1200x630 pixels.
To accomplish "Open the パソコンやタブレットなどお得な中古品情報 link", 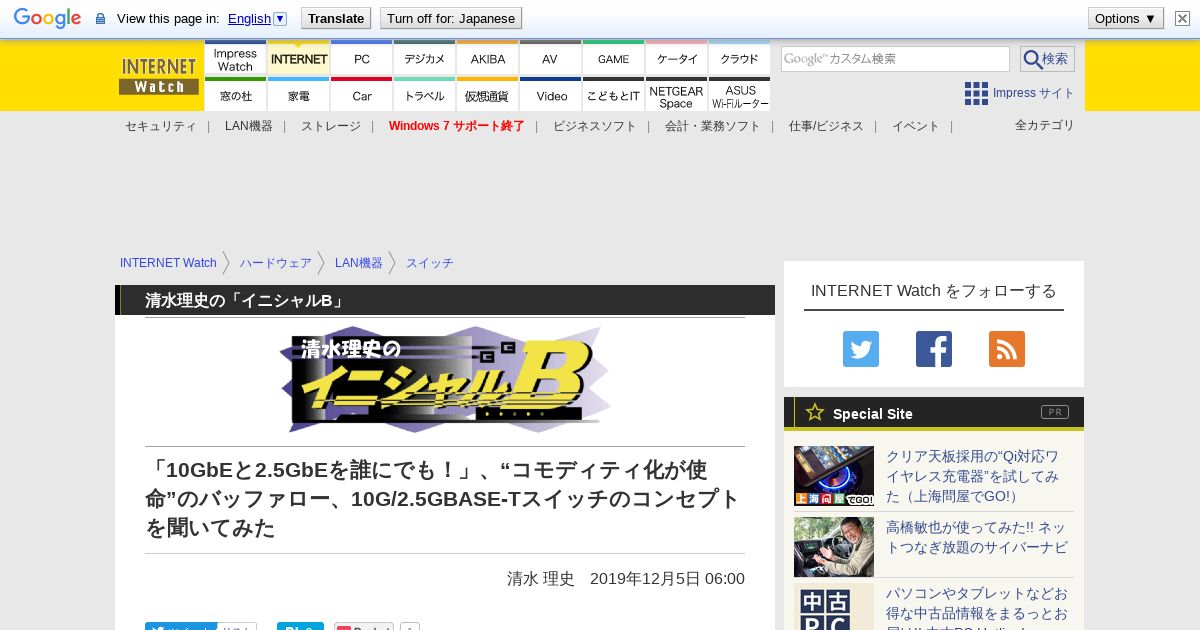I will 977,608.
